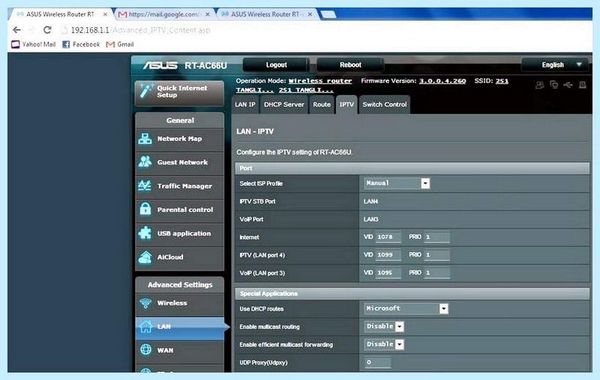Image resolution: width=600 pixels, height=380 pixels.
Task: Click the TANGLI... SSID link
Action: pos(255,90)
